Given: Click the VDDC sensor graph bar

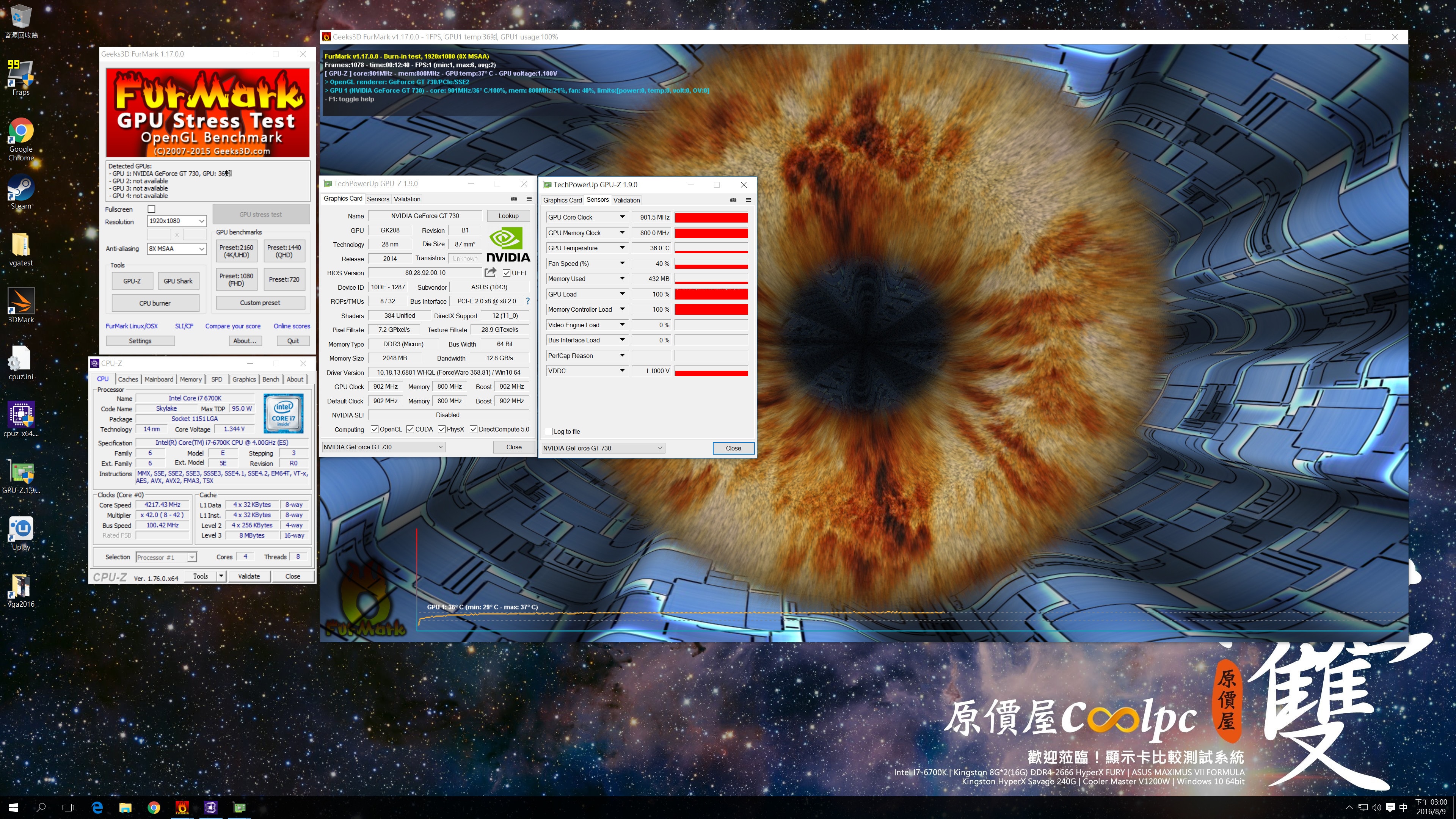Looking at the screenshot, I should tap(711, 371).
